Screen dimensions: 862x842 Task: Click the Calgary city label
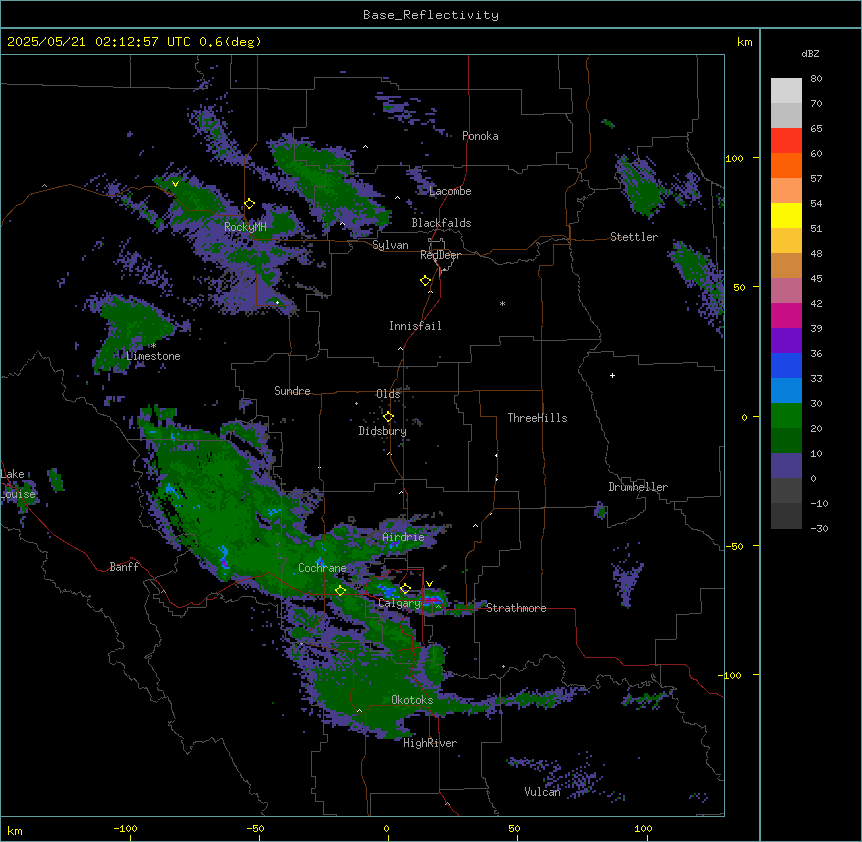tap(399, 603)
